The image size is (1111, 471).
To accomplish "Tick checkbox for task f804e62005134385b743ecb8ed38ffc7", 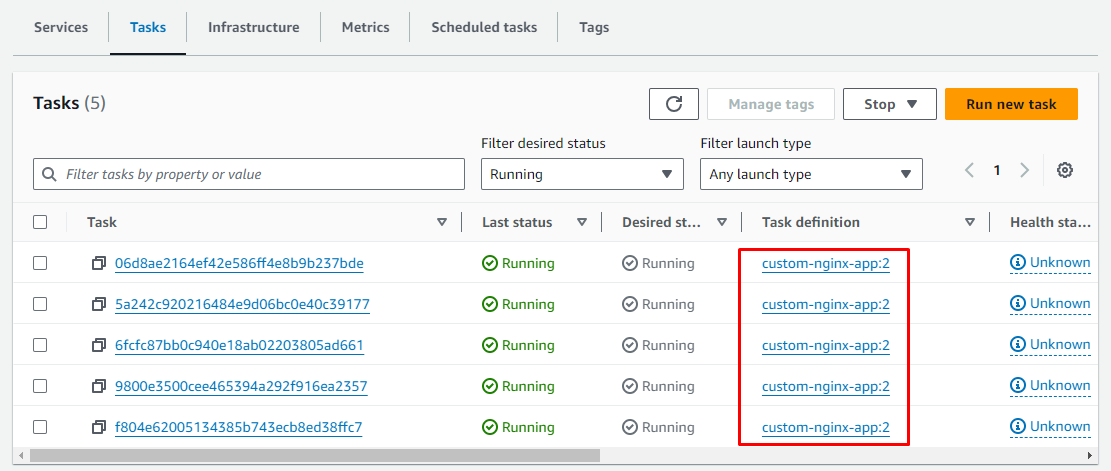I will point(40,427).
